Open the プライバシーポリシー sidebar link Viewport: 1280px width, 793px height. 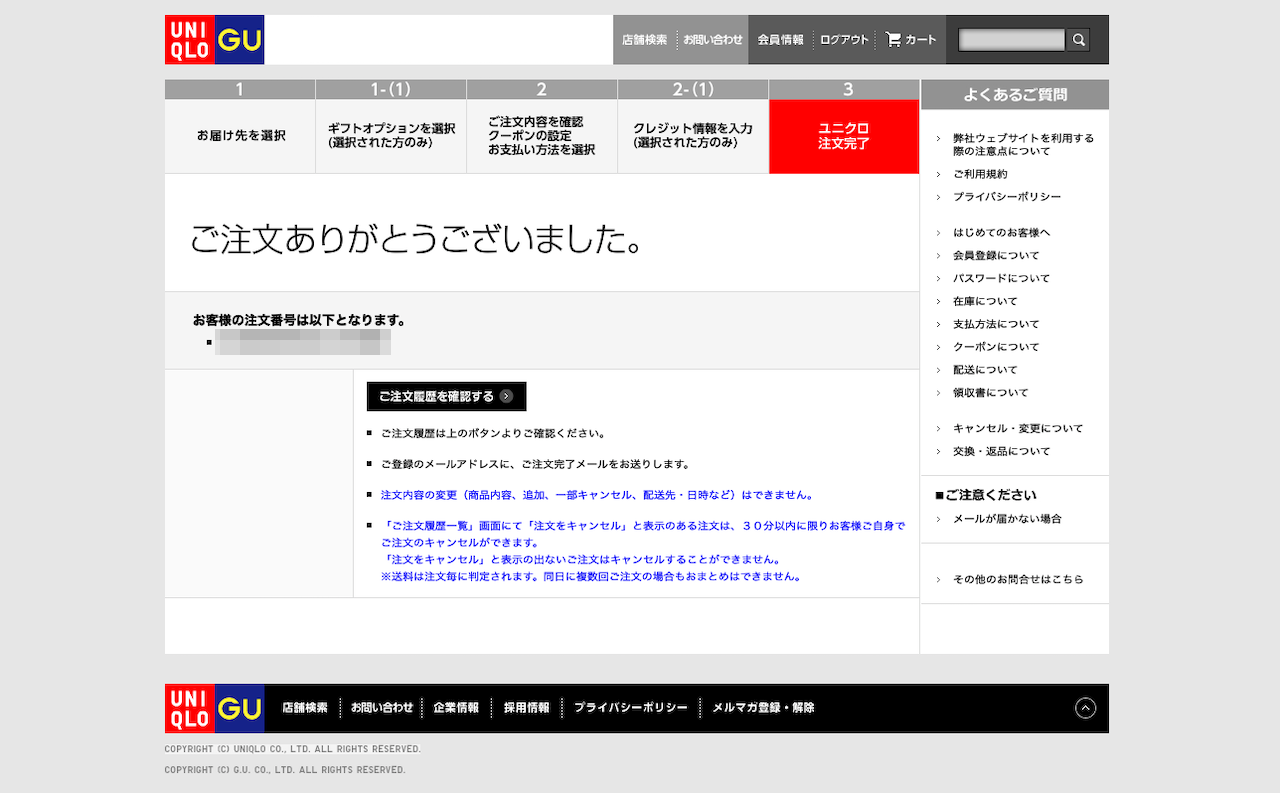(1006, 197)
